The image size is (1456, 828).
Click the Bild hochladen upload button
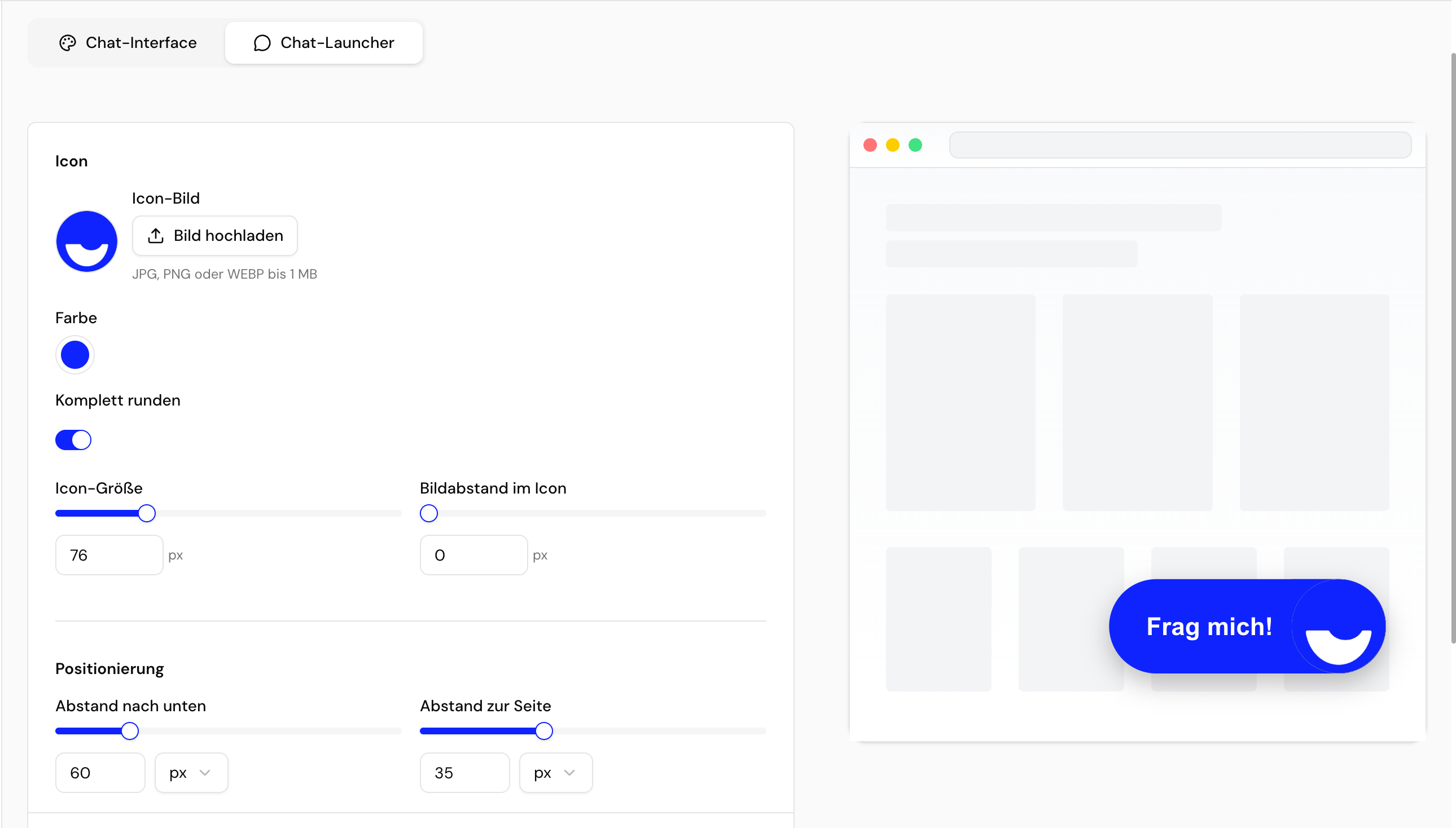point(214,235)
